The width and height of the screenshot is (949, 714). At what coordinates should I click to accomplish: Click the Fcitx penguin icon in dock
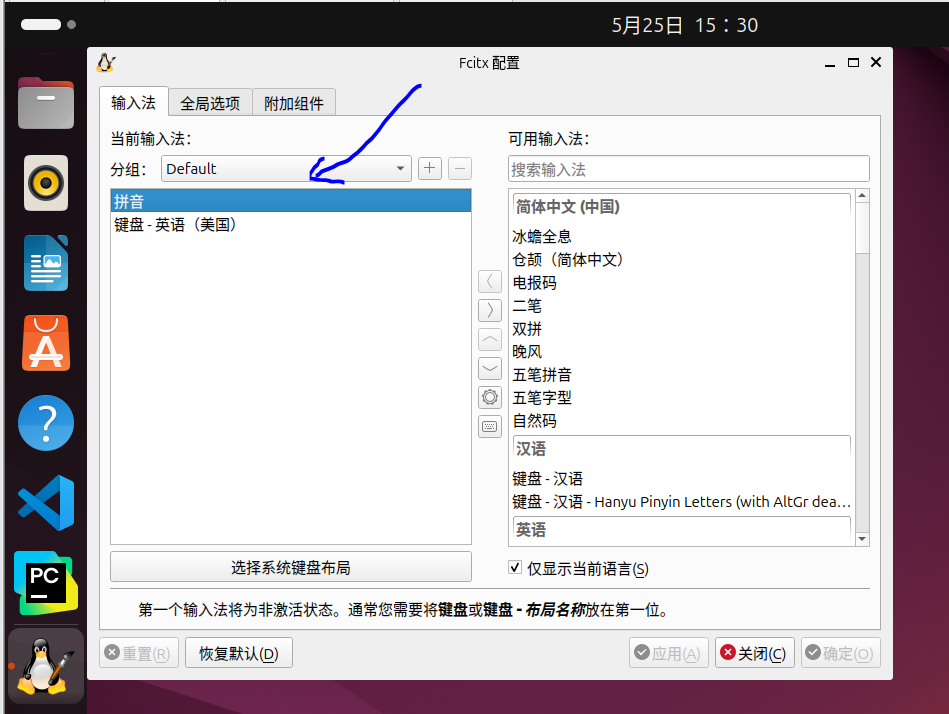[46, 666]
